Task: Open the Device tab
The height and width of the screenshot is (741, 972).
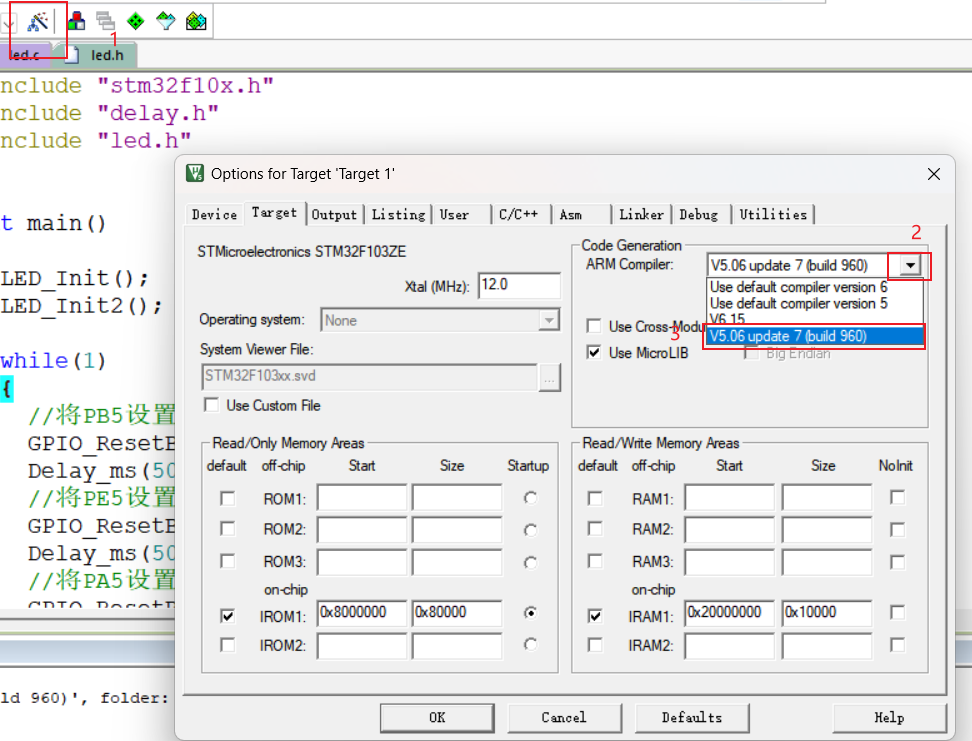Action: (214, 215)
